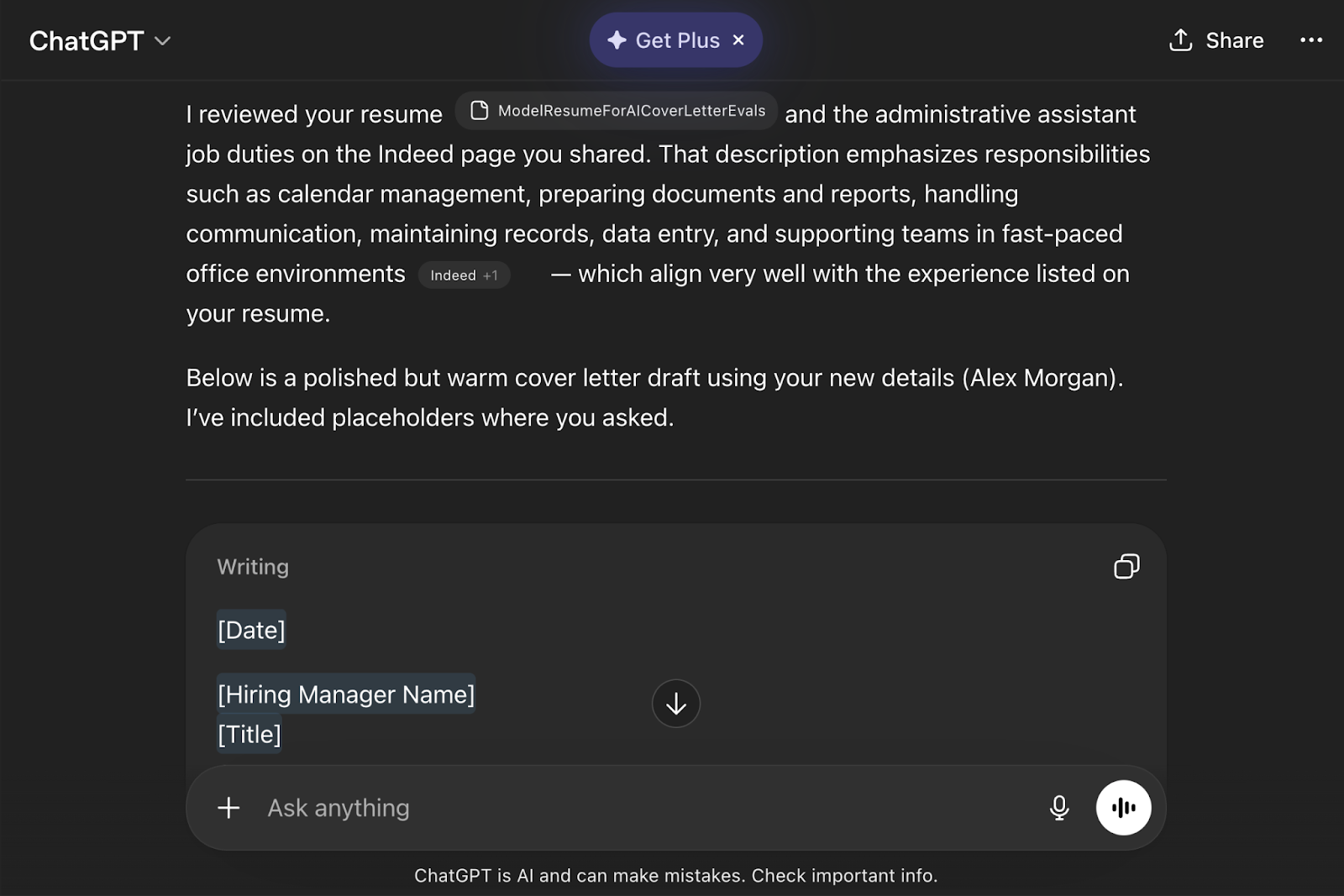Dismiss the Get Plus pill with its X
This screenshot has height=896, width=1344.
tap(738, 39)
